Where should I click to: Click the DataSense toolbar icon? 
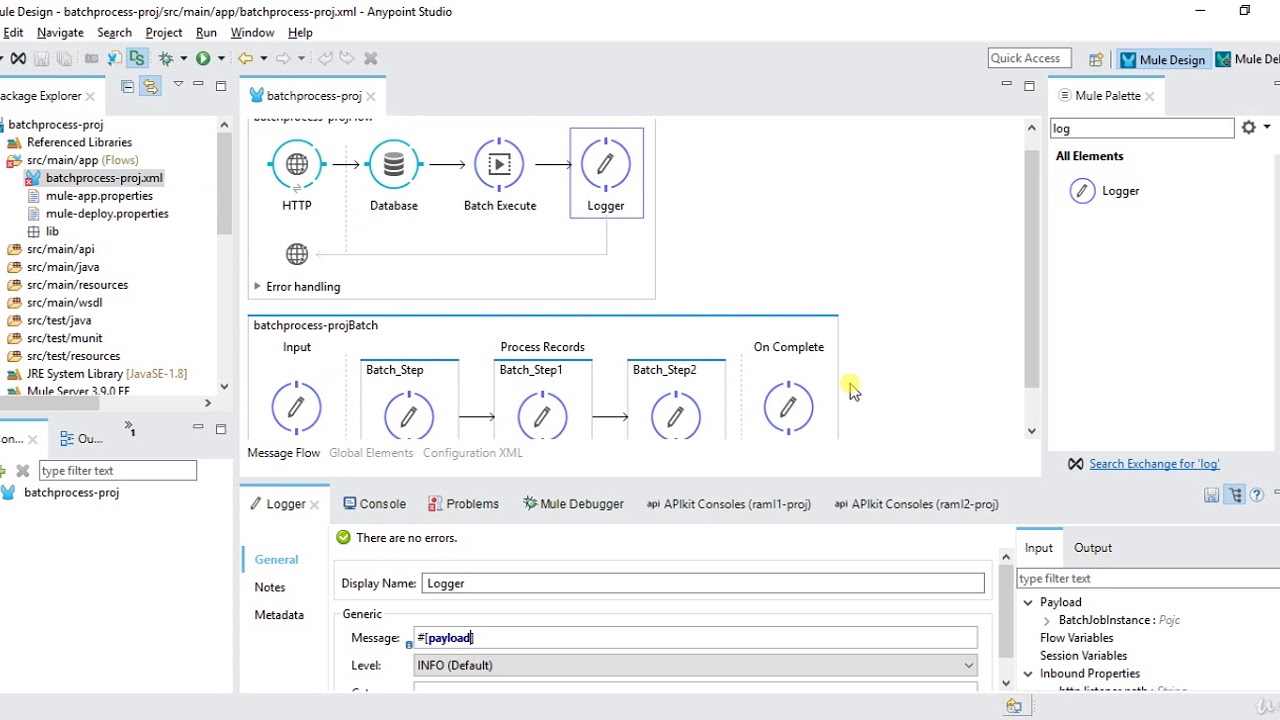point(137,58)
